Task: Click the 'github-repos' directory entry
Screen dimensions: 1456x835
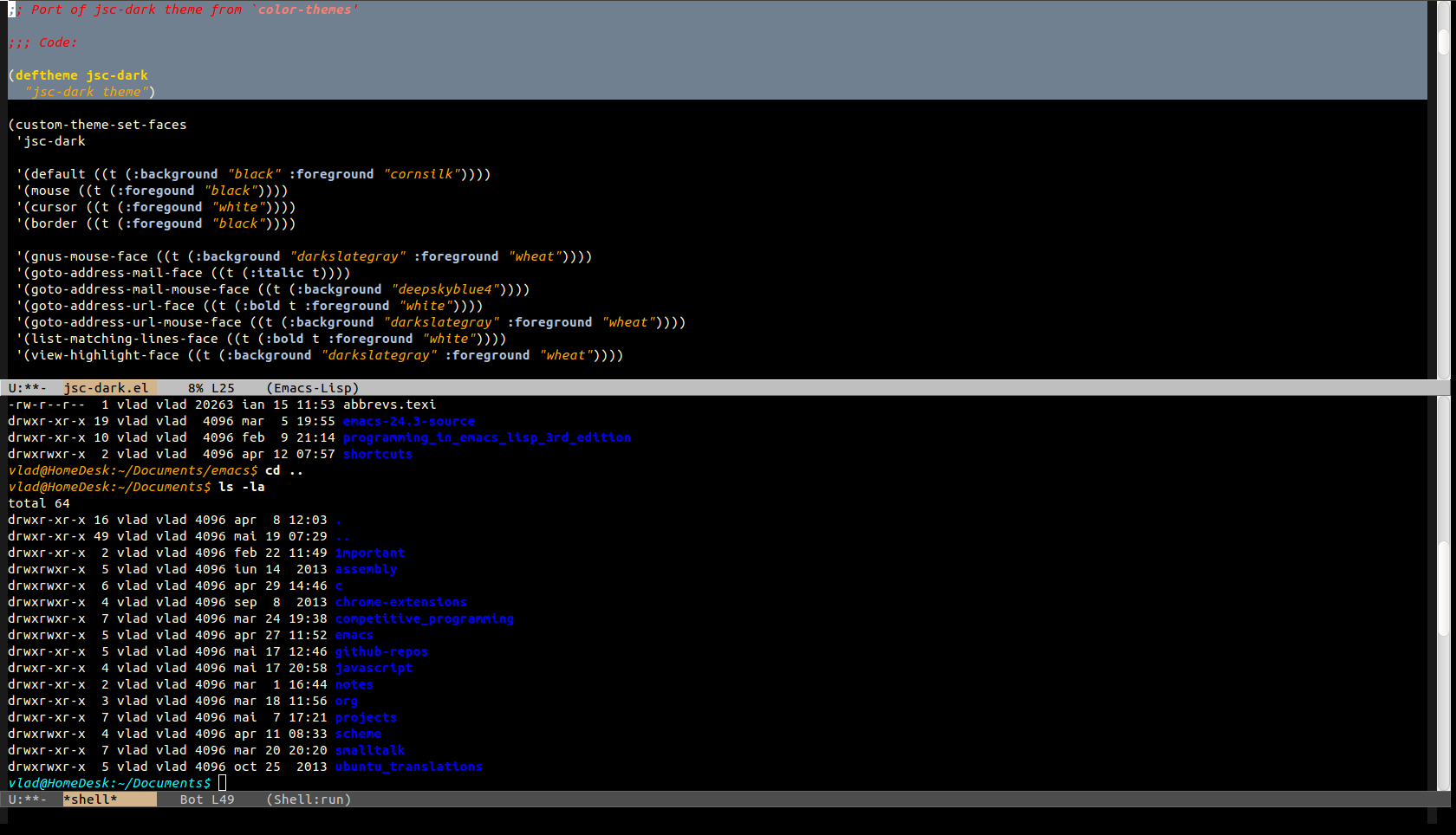Action: (382, 651)
